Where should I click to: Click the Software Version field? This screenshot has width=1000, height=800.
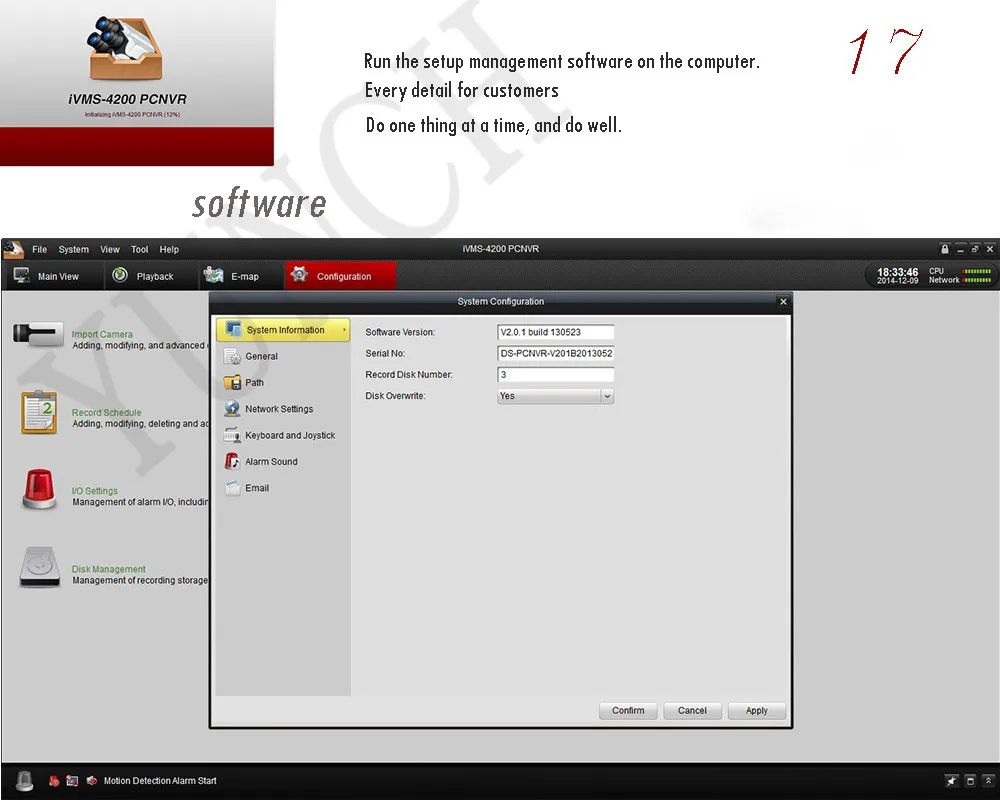pyautogui.click(x=555, y=332)
